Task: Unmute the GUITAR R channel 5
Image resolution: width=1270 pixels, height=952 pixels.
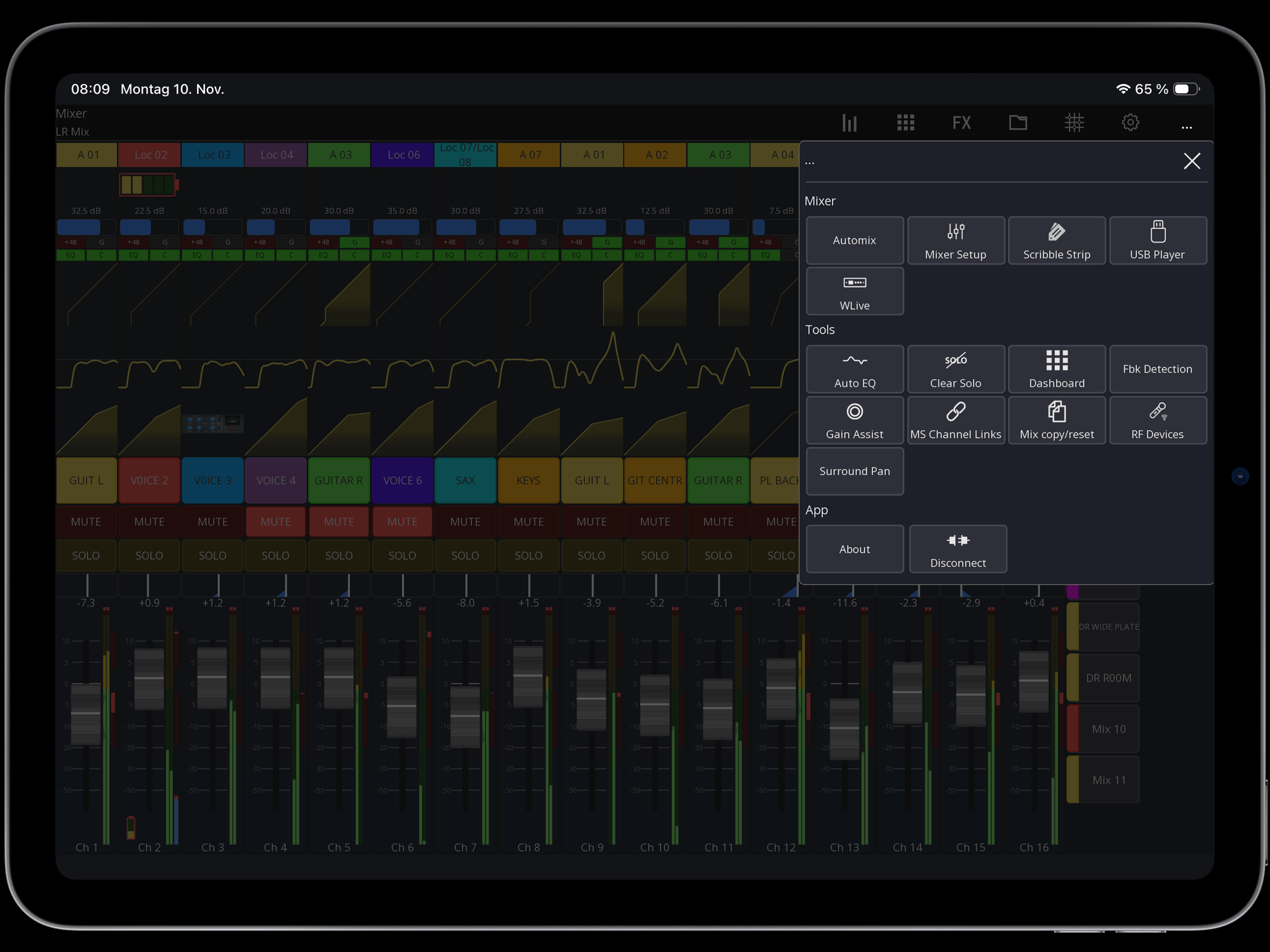Action: point(339,522)
